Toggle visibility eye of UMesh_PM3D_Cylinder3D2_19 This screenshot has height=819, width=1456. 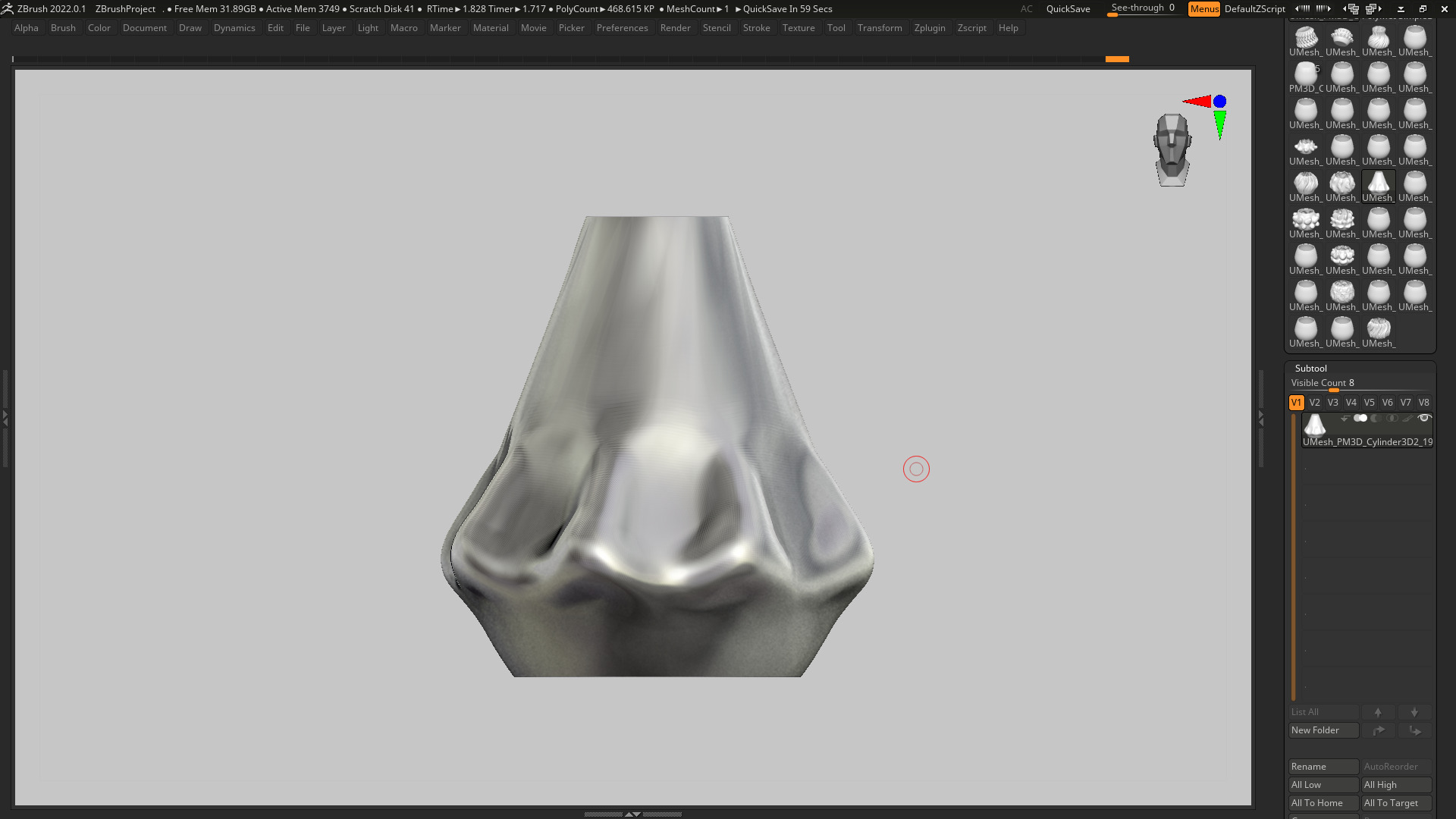point(1424,419)
